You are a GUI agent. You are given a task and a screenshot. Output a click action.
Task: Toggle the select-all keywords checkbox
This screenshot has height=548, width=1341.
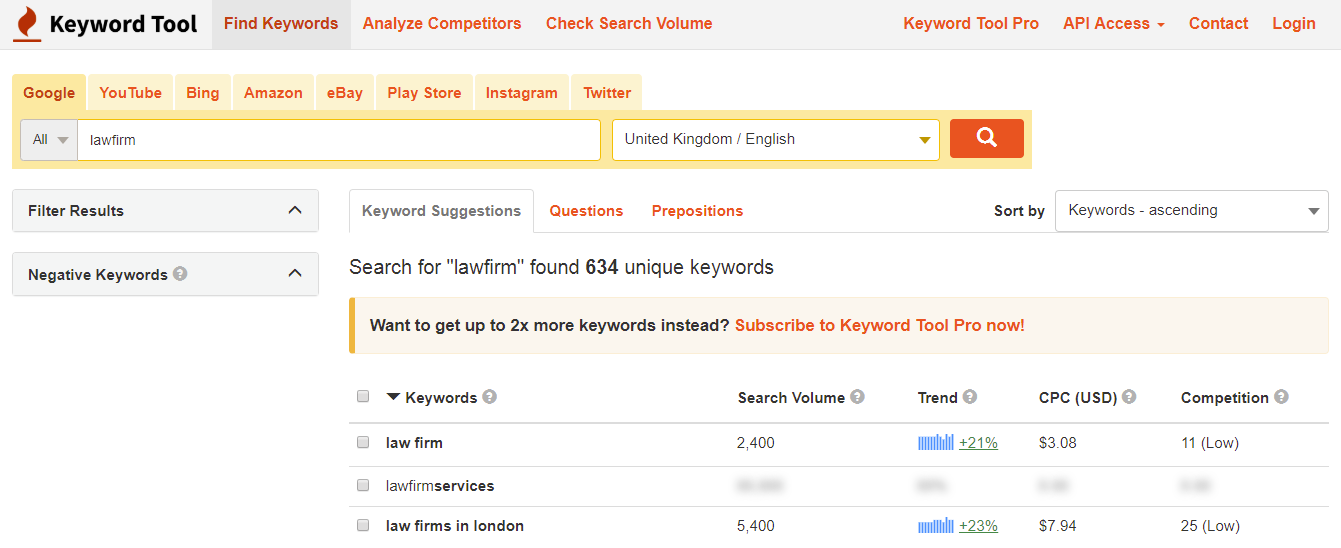point(363,396)
